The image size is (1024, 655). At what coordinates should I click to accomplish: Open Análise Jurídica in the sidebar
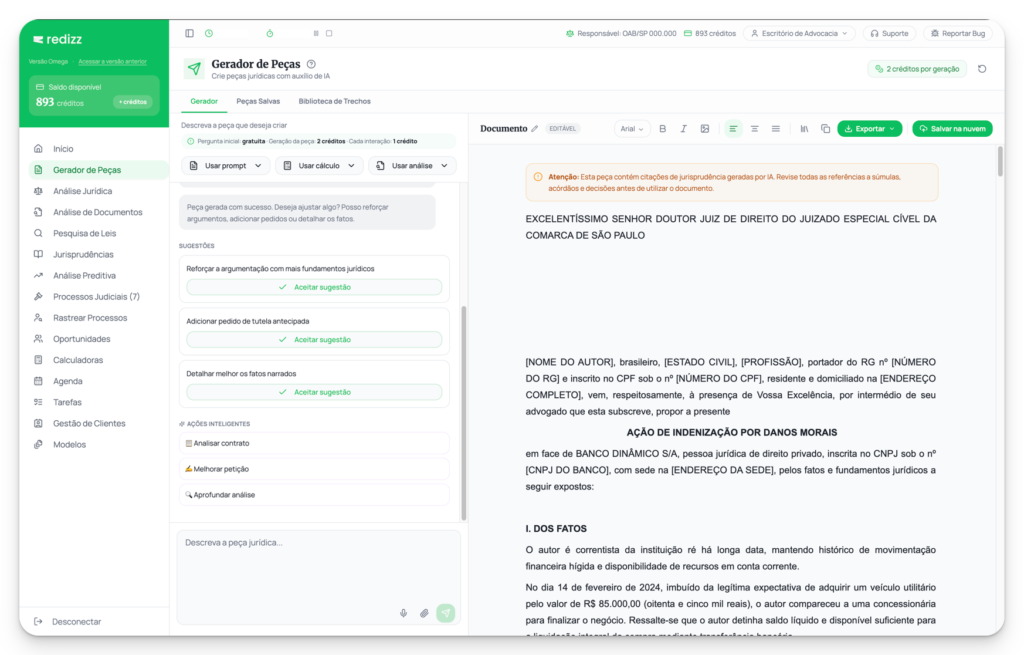pyautogui.click(x=82, y=191)
